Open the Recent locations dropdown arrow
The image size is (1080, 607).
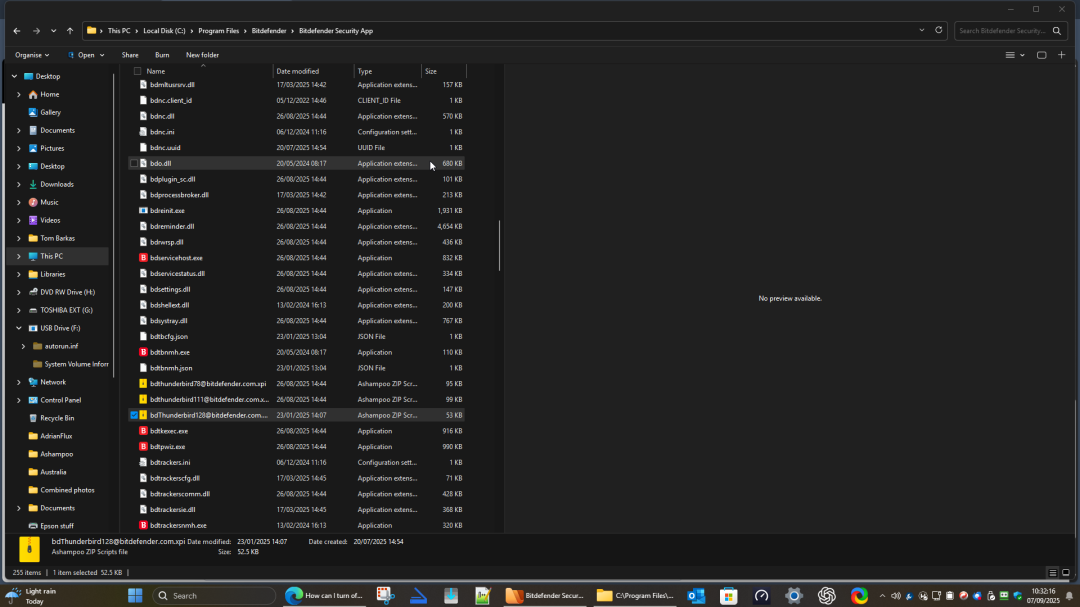pyautogui.click(x=53, y=31)
